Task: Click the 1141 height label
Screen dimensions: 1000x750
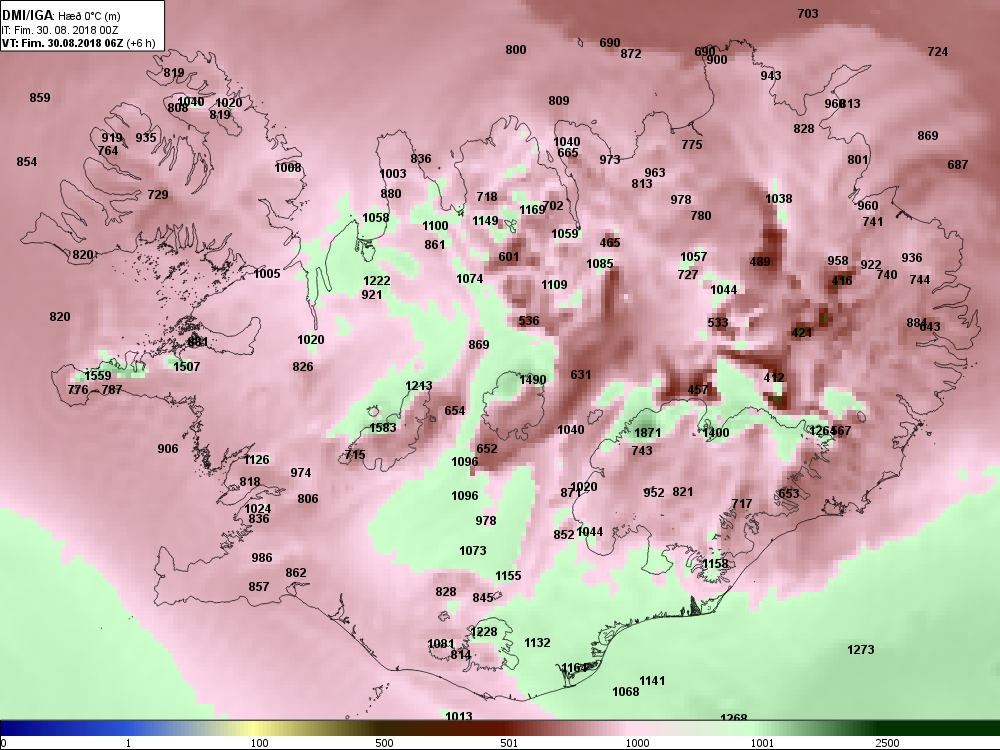Action: tap(652, 680)
